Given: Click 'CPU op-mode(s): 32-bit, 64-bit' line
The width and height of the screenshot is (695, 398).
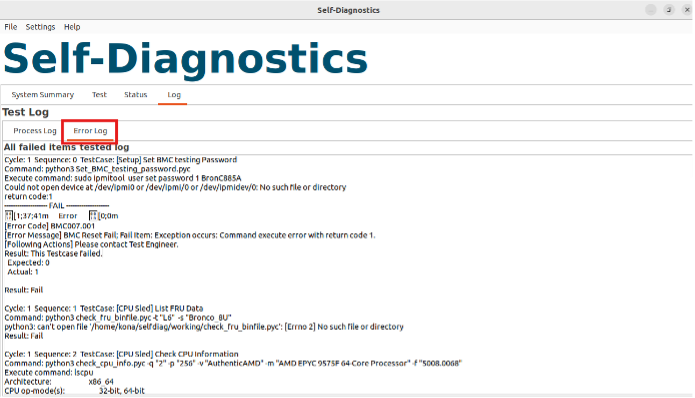Looking at the screenshot, I should click(x=74, y=391).
